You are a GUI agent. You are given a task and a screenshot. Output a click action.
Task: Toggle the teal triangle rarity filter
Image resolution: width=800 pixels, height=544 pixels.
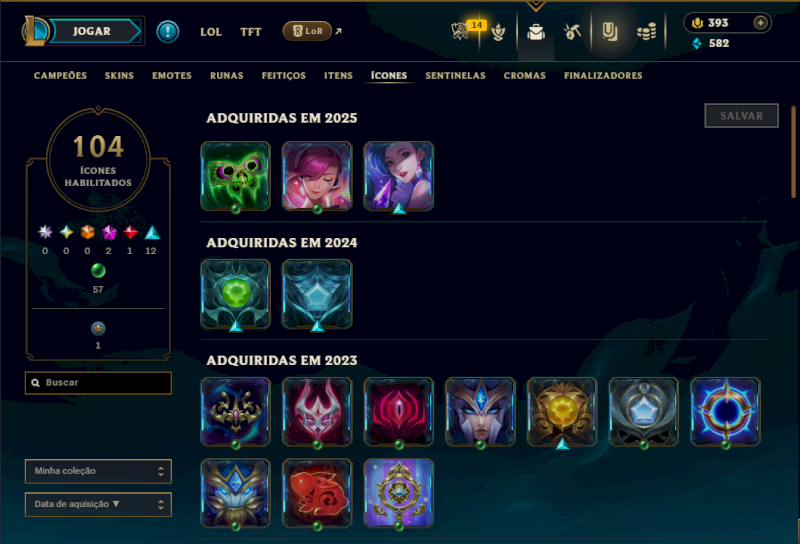click(152, 233)
